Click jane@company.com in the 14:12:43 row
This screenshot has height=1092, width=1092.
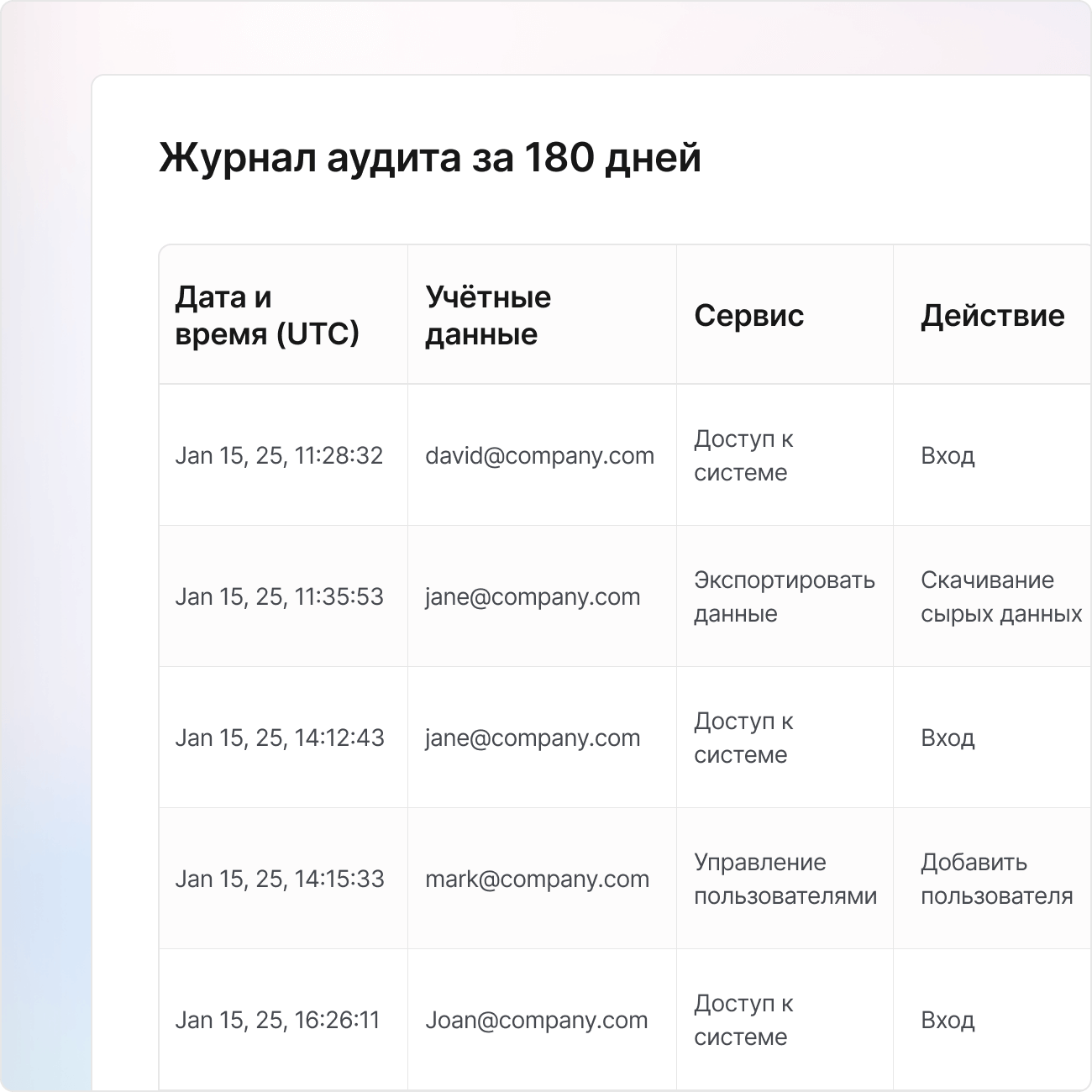click(x=533, y=738)
